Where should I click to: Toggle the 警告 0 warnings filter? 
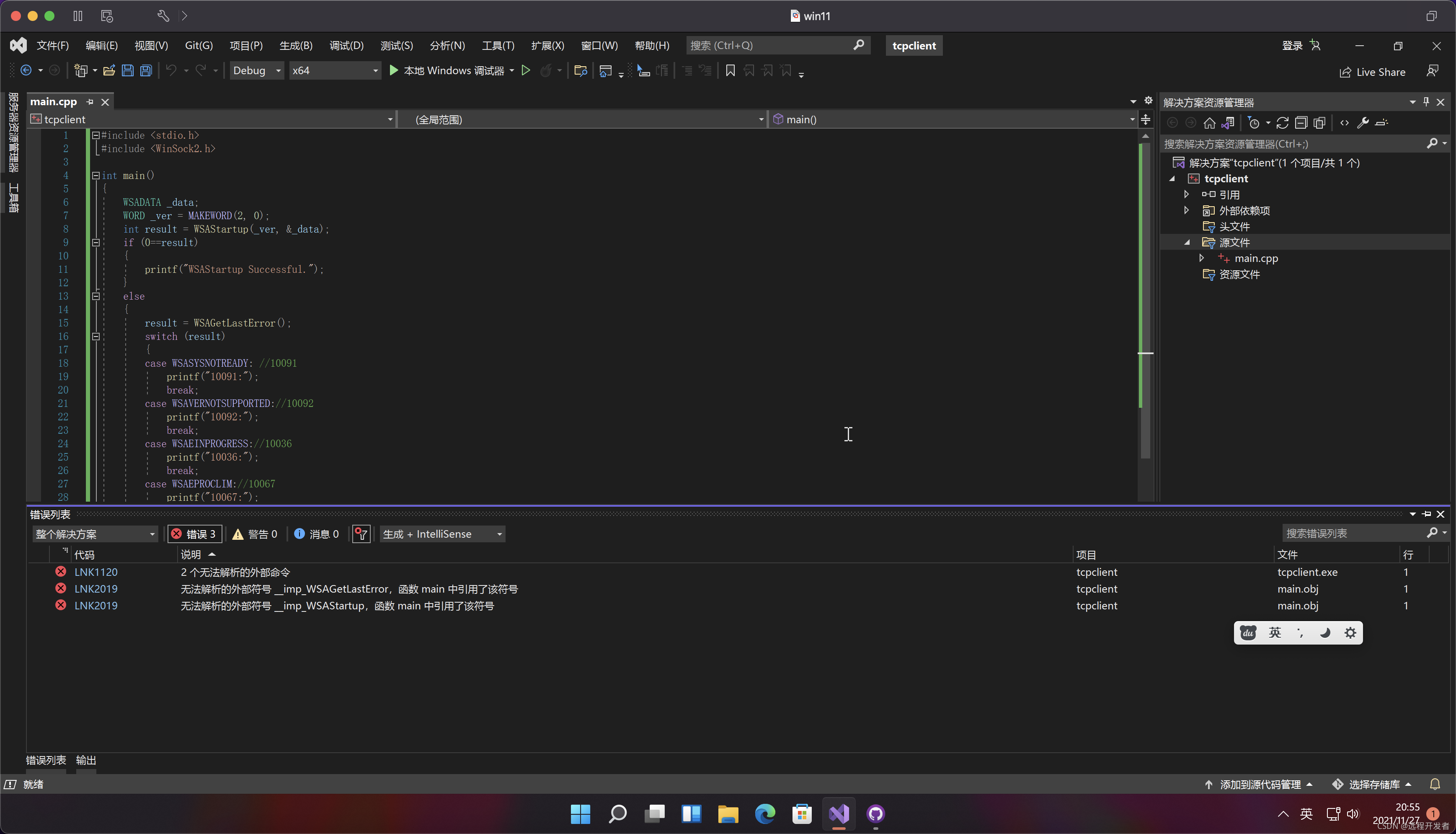pyautogui.click(x=255, y=534)
